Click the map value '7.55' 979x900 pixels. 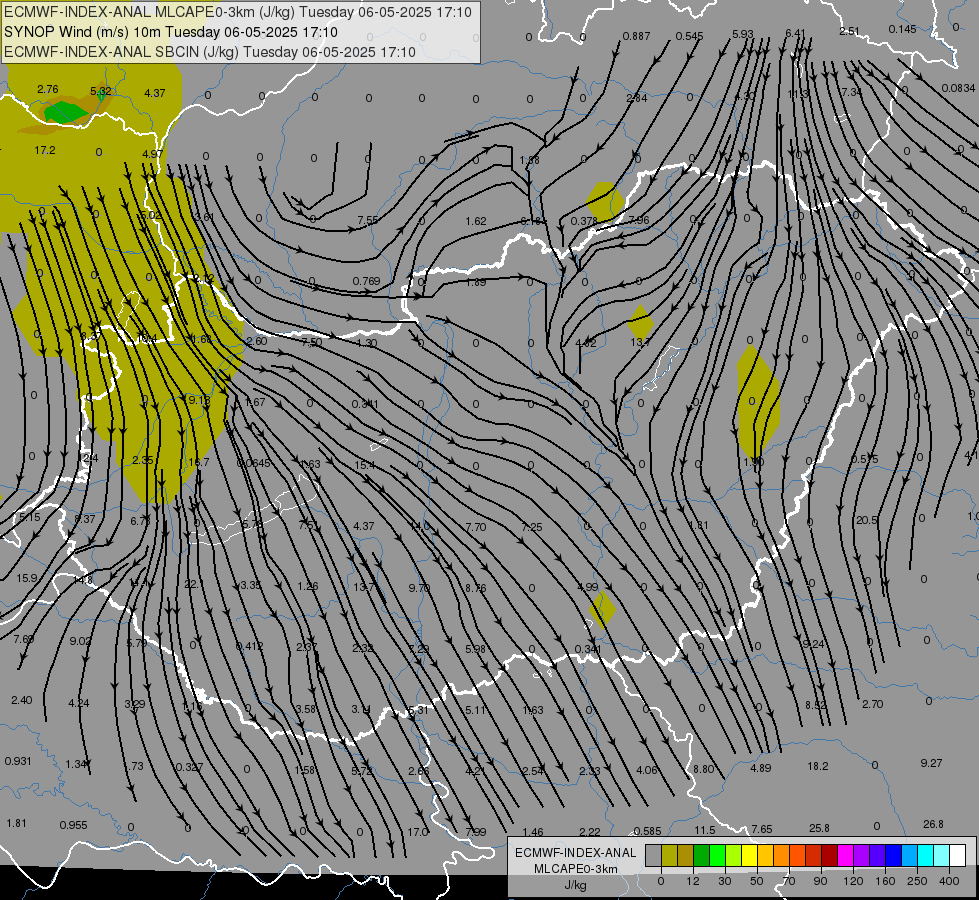[x=367, y=220]
